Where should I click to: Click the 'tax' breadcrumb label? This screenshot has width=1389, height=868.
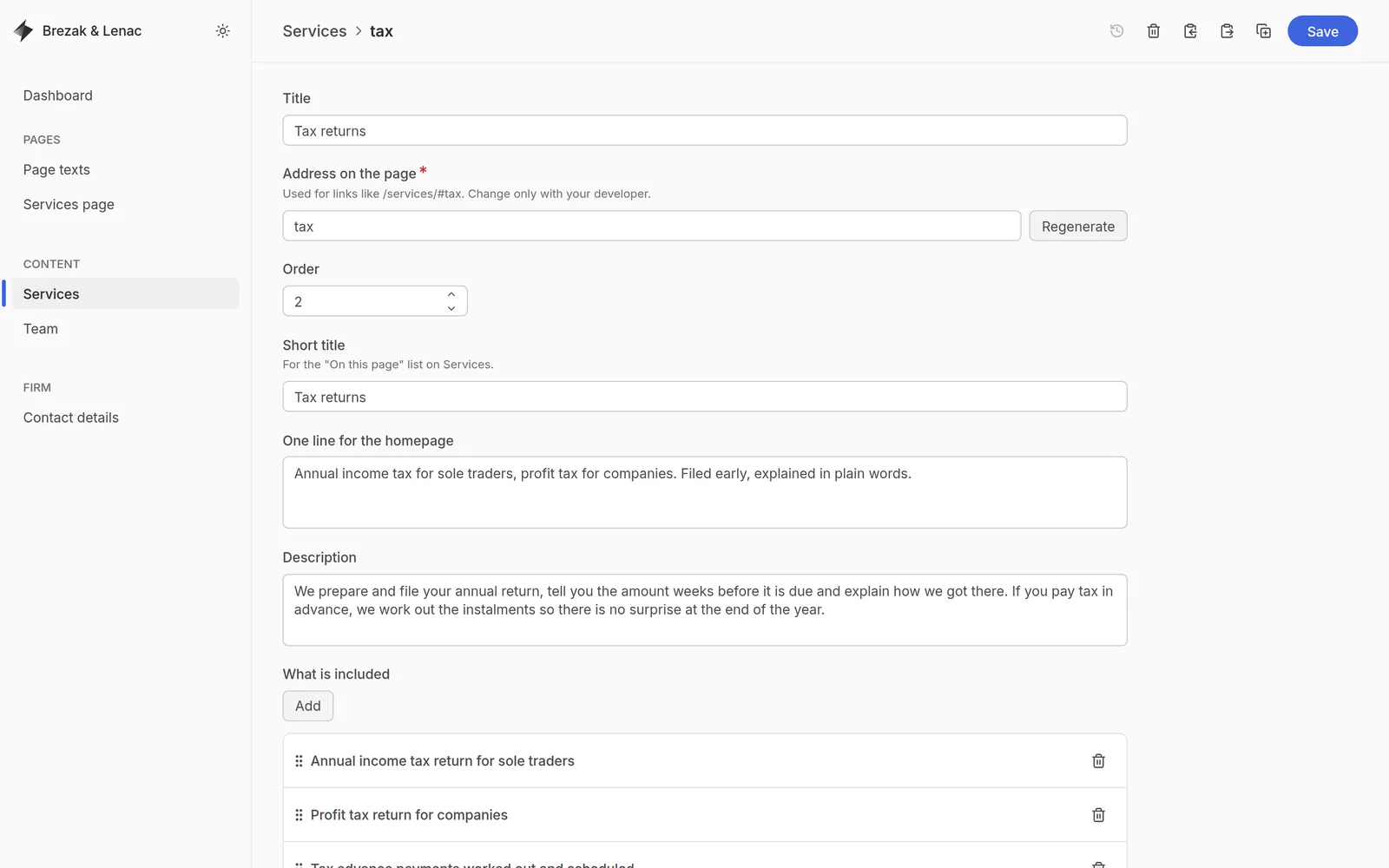click(x=381, y=31)
